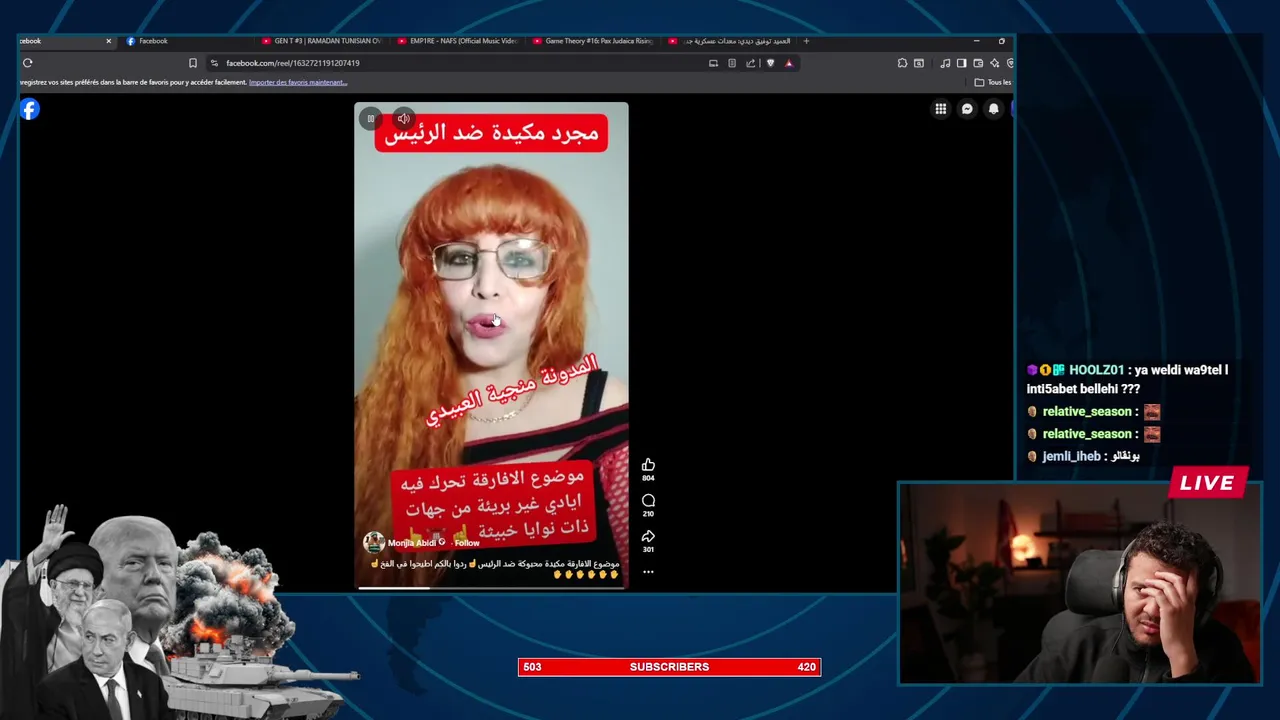
Task: Open Facebook Messenger icon
Action: pyautogui.click(x=967, y=109)
